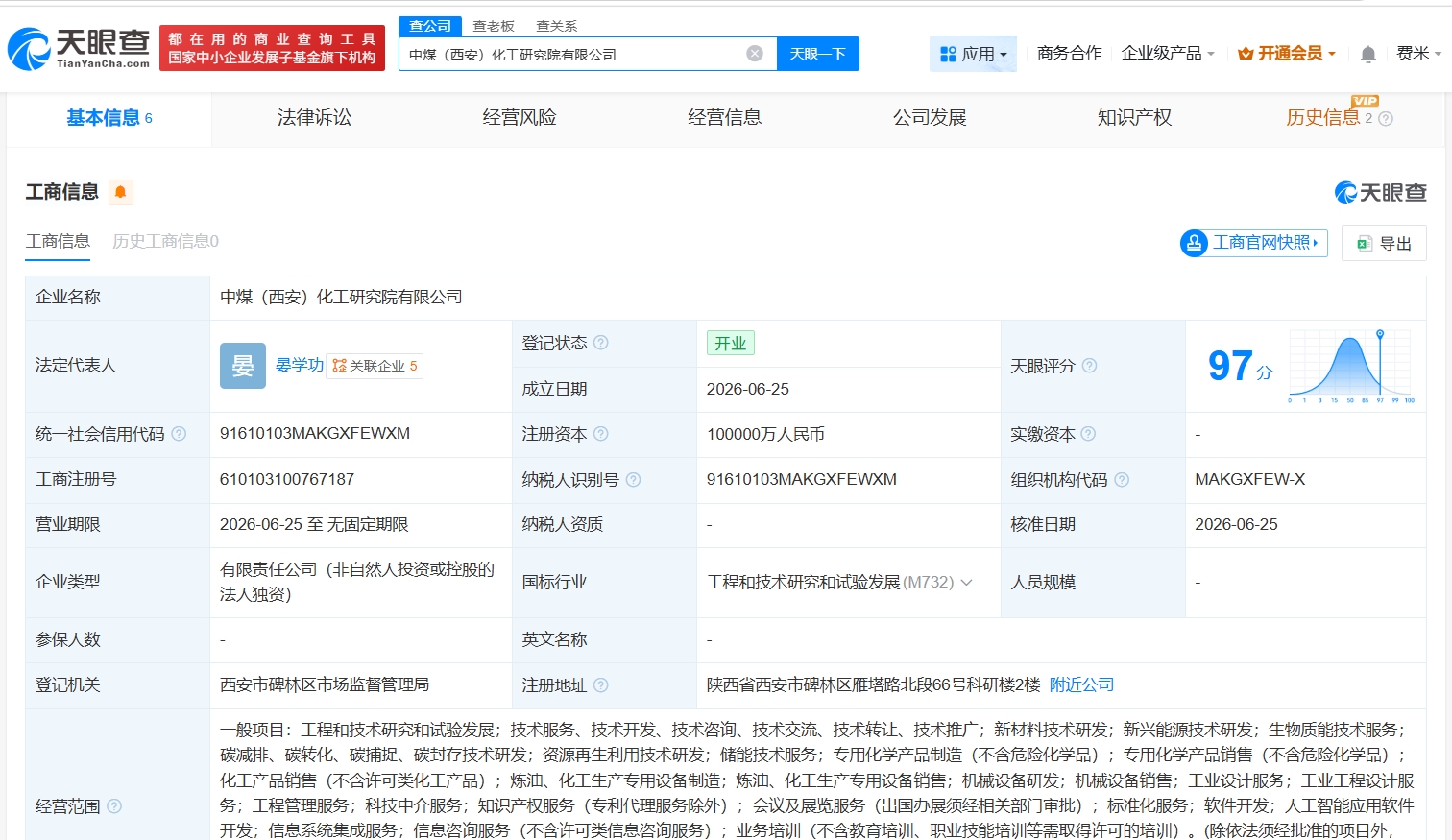Click the organization code MAKGXFEW-X

(x=1249, y=479)
